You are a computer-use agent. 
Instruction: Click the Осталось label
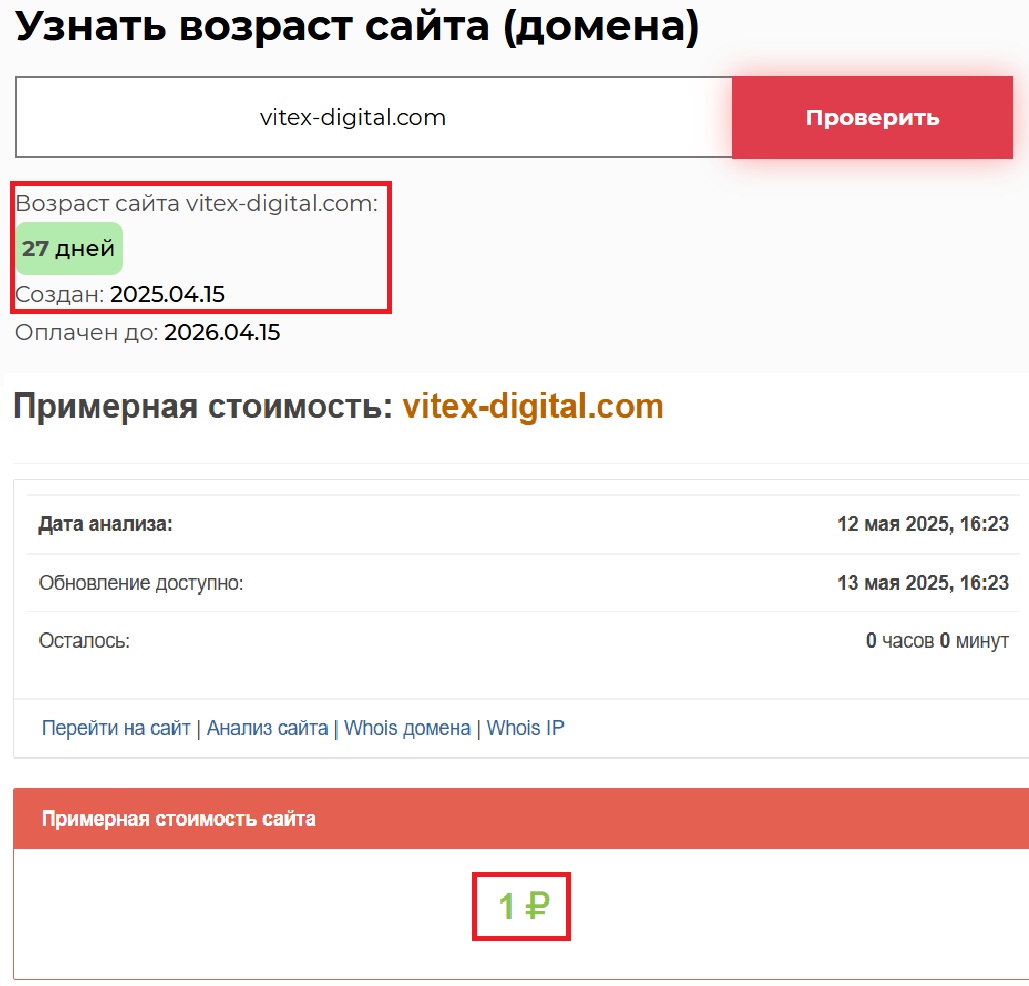pos(84,641)
